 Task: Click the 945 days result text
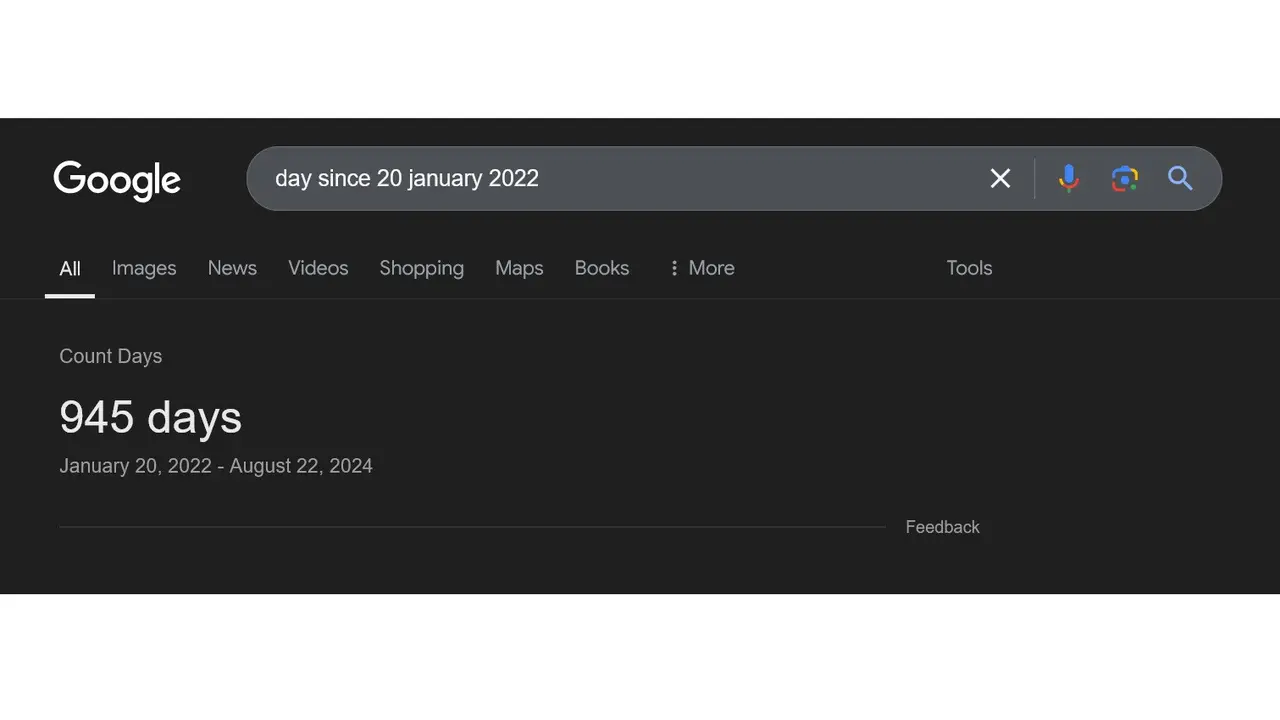pos(150,417)
